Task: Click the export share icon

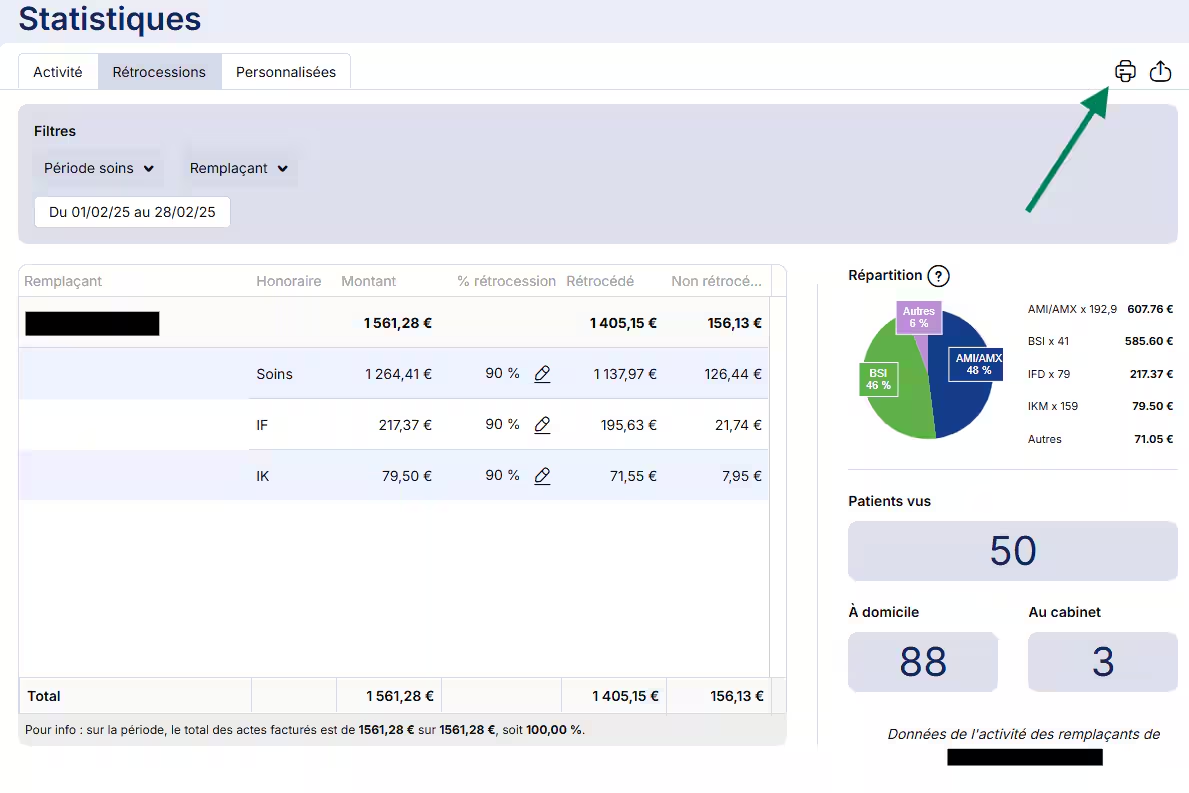Action: (x=1160, y=71)
